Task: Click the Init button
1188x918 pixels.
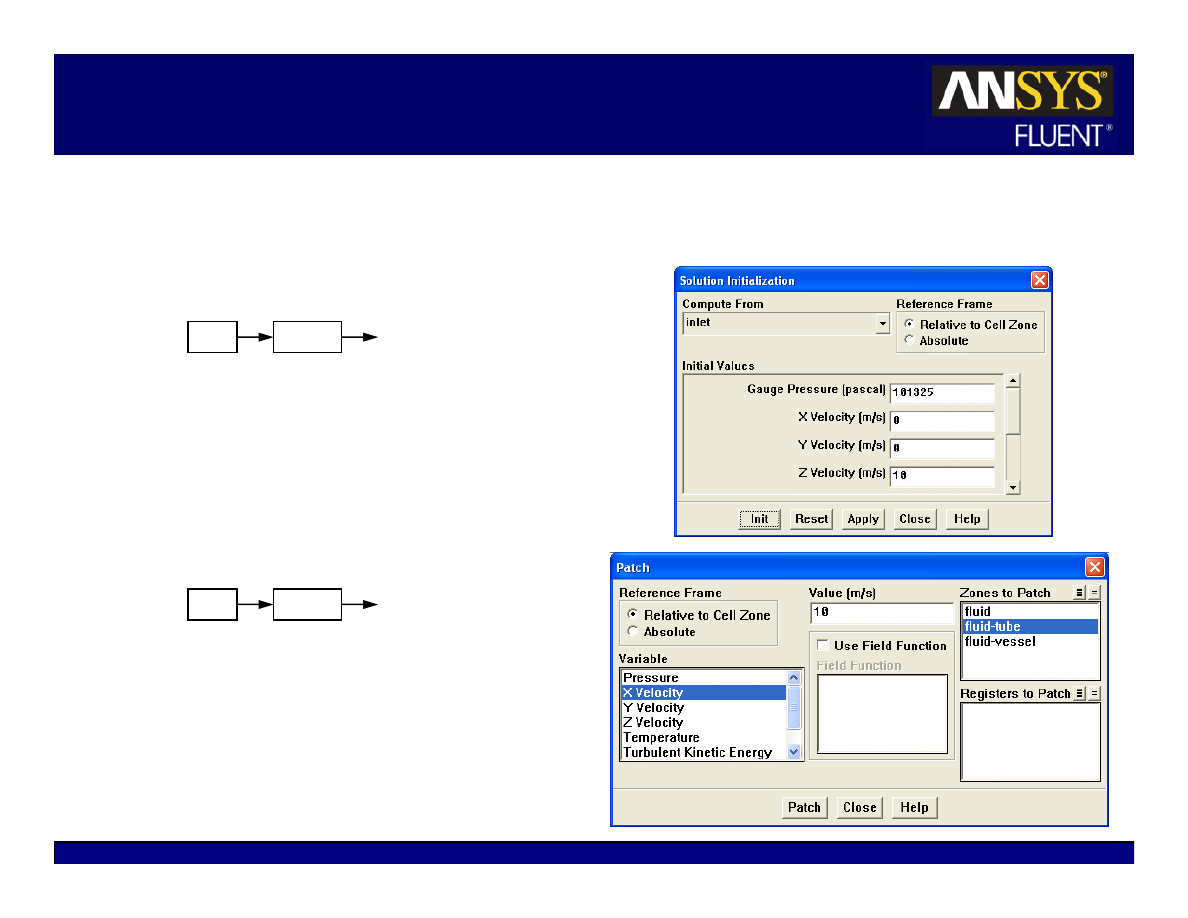Action: pyautogui.click(x=759, y=519)
